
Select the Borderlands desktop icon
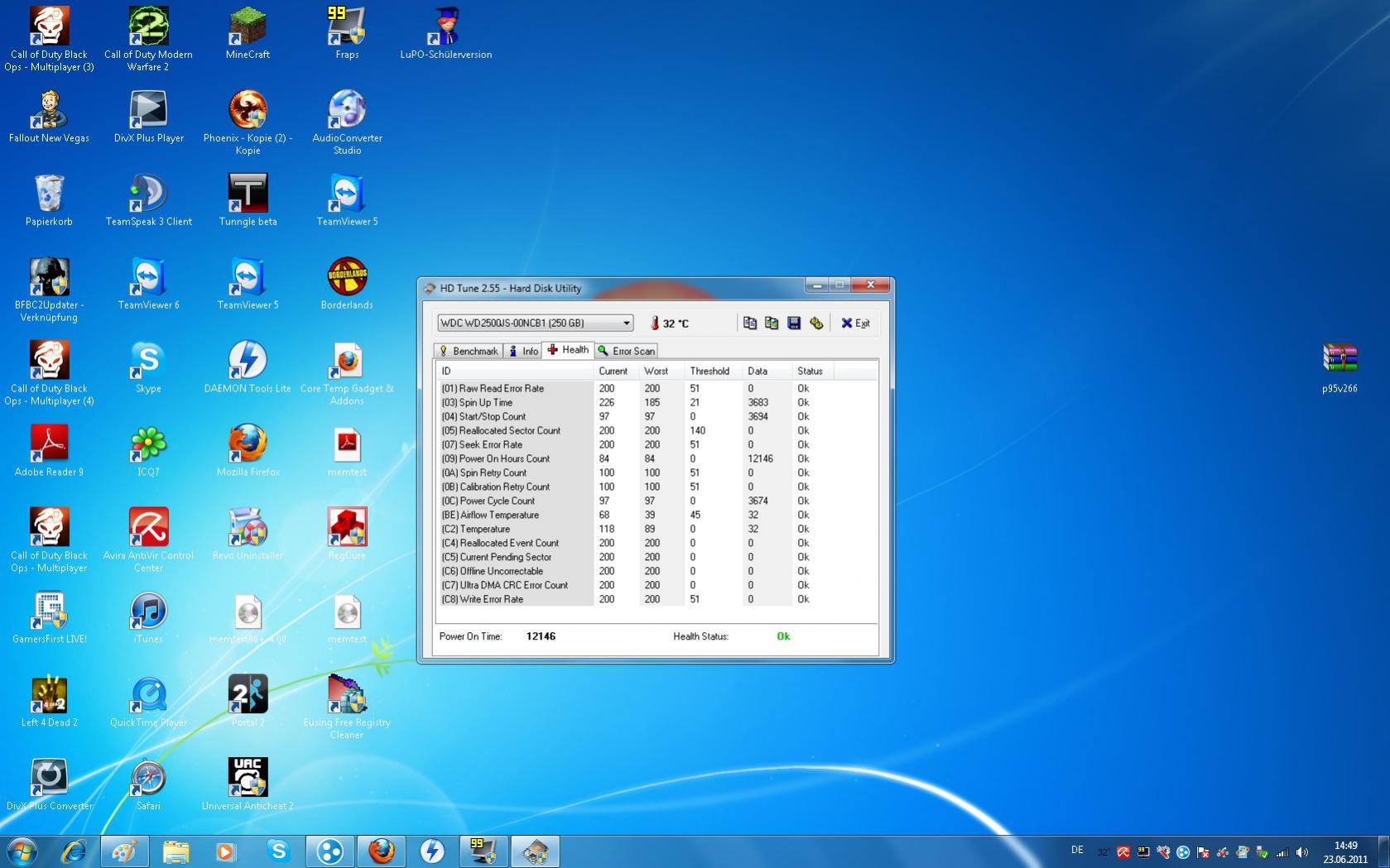point(347,284)
